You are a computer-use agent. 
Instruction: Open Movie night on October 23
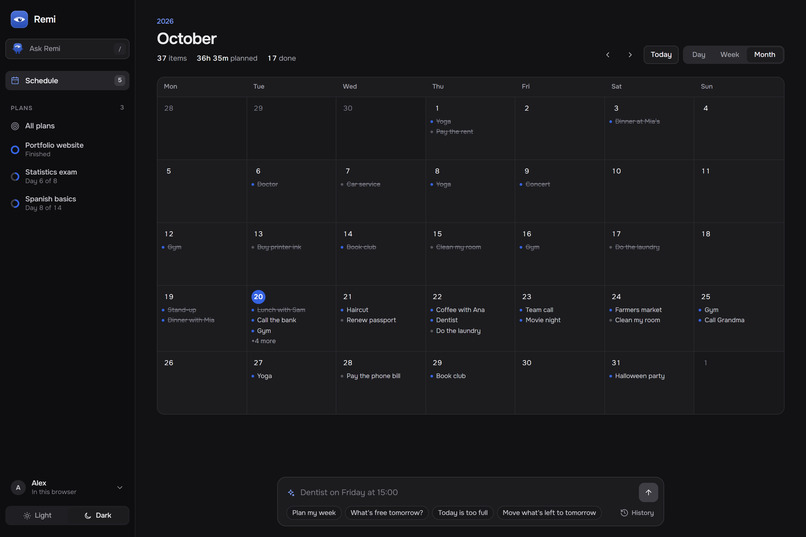pyautogui.click(x=543, y=320)
